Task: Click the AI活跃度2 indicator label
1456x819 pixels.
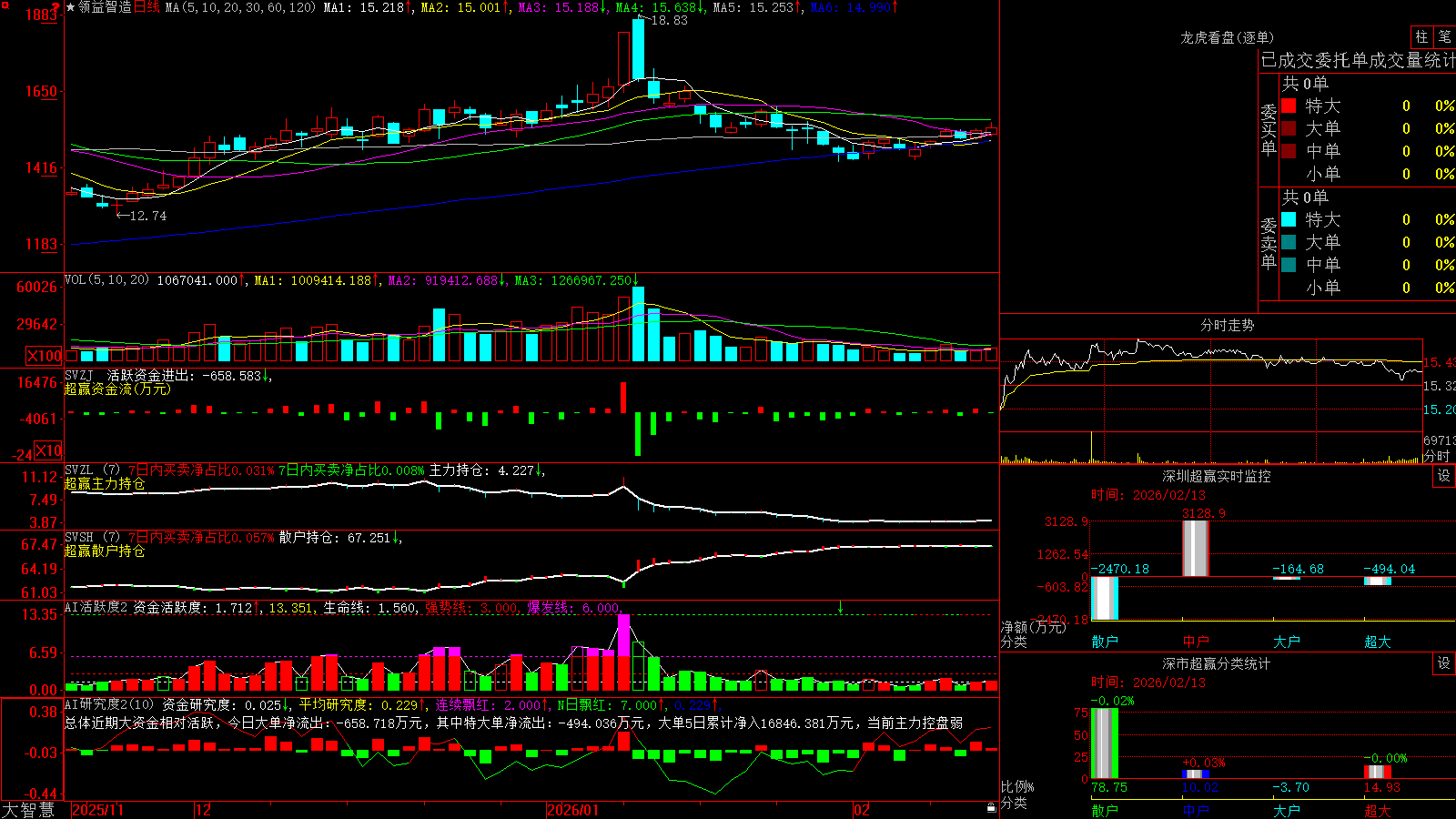Action: (x=96, y=607)
